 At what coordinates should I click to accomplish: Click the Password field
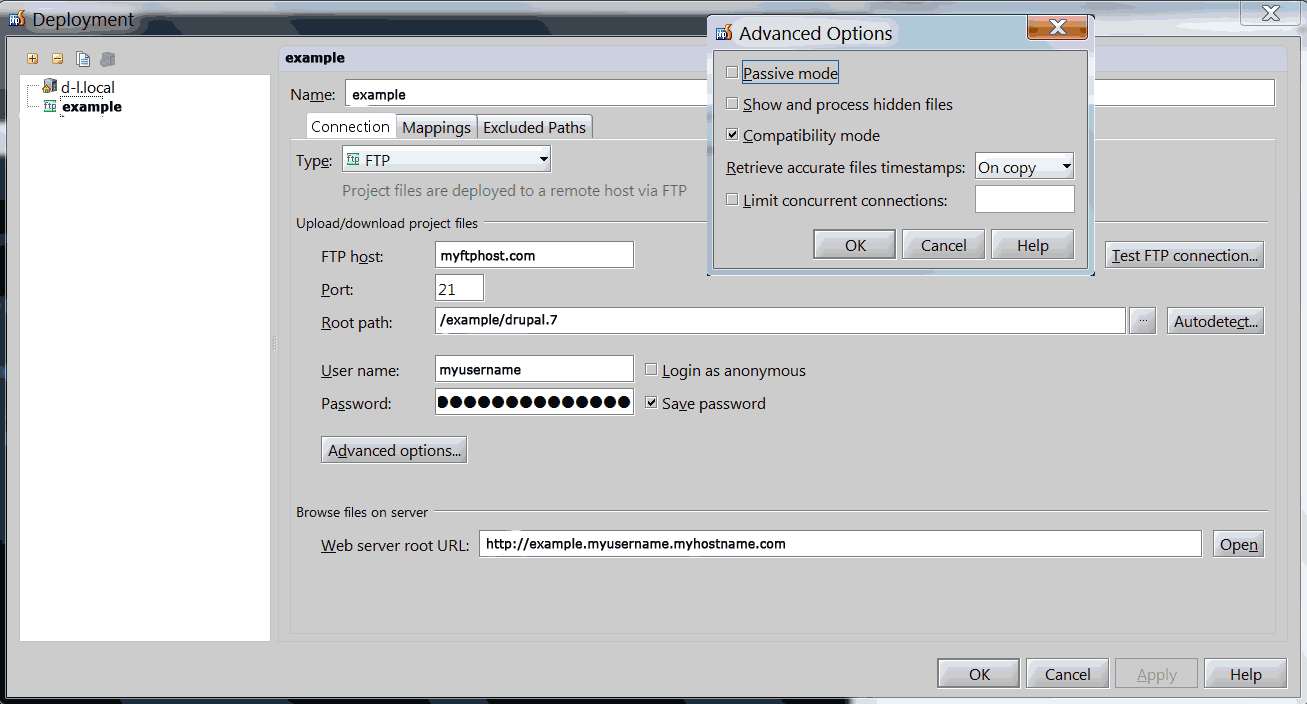coord(535,402)
